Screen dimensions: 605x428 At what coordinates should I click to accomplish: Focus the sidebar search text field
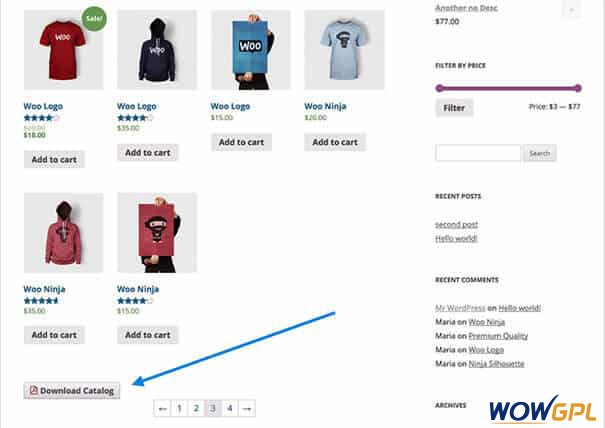478,153
